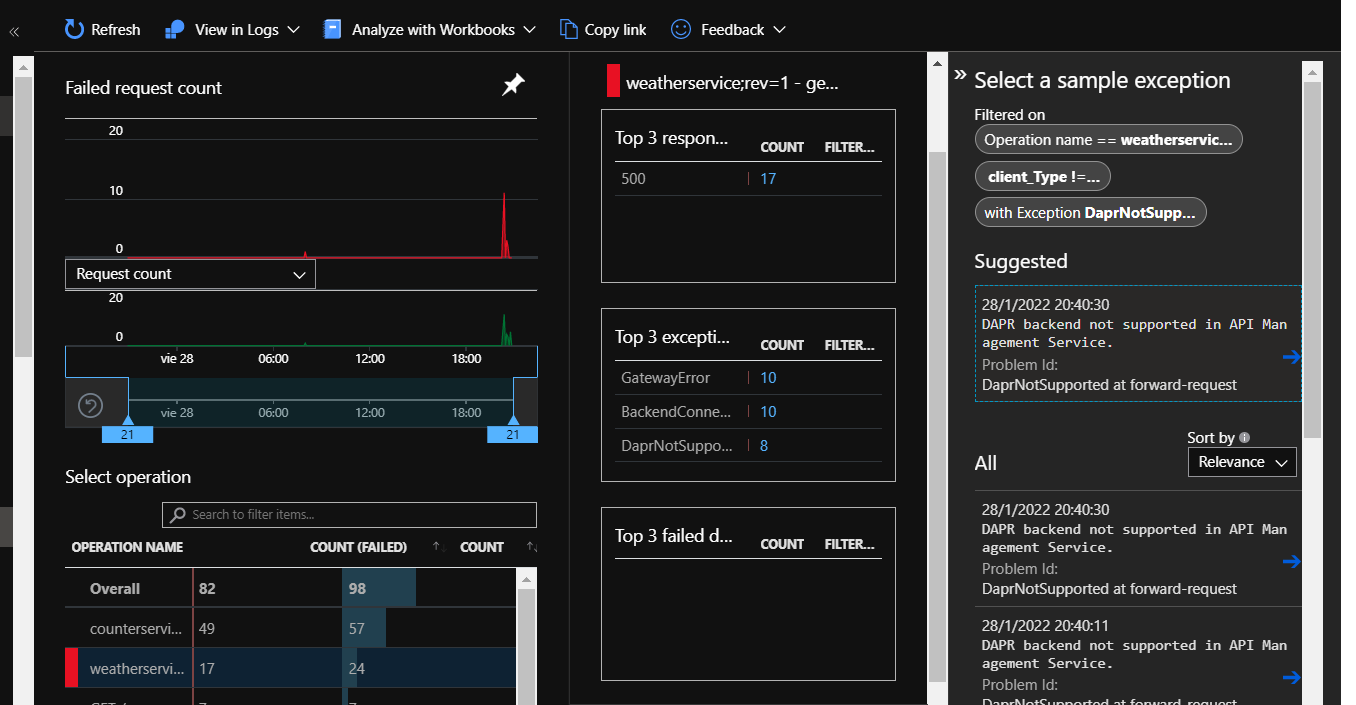The height and width of the screenshot is (705, 1356).
Task: Collapse the sample exception panel with double chevron
Action: tap(960, 75)
